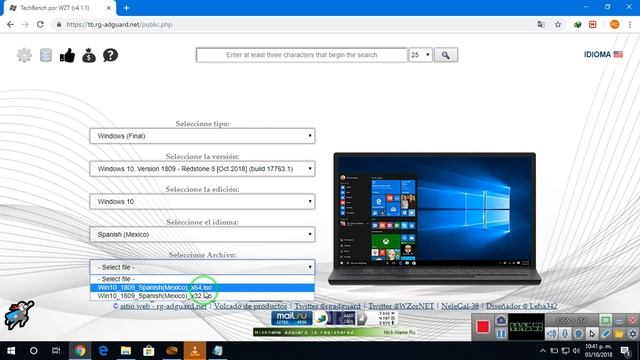The height and width of the screenshot is (360, 640).
Task: Click the magnifier search button
Action: pyautogui.click(x=446, y=55)
